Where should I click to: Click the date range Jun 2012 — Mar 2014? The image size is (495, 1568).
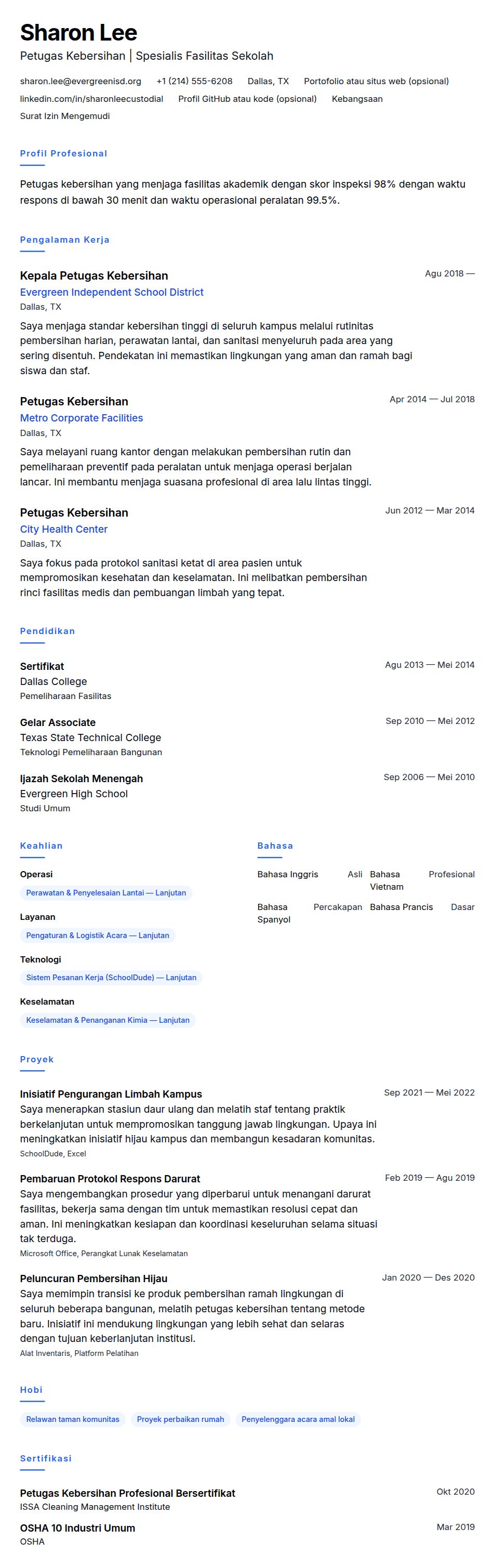coord(430,510)
